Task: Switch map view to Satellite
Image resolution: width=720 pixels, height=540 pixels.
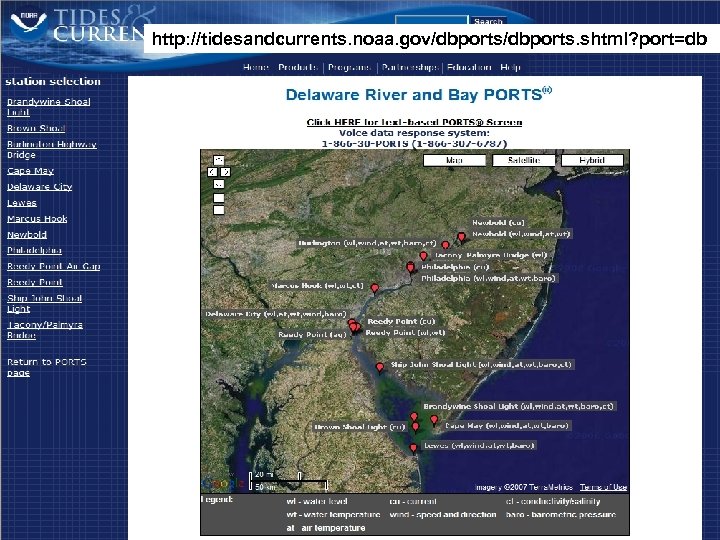Action: tap(523, 160)
